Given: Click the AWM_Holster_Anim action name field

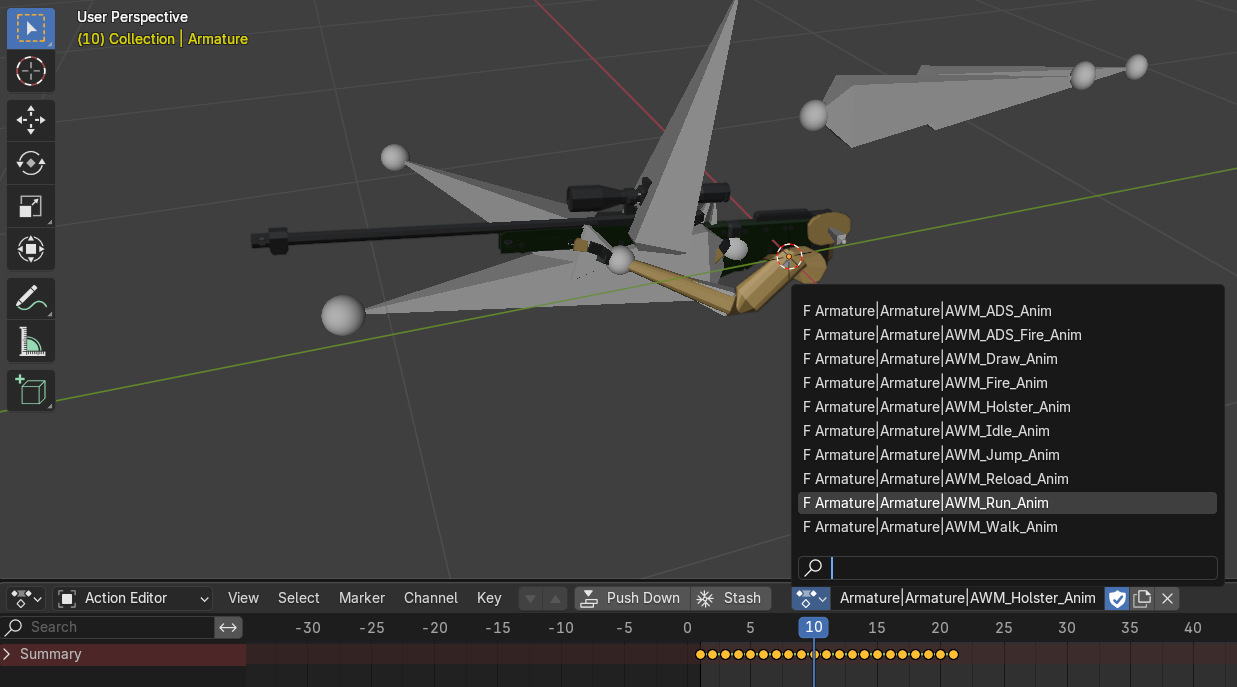Looking at the screenshot, I should [x=967, y=598].
